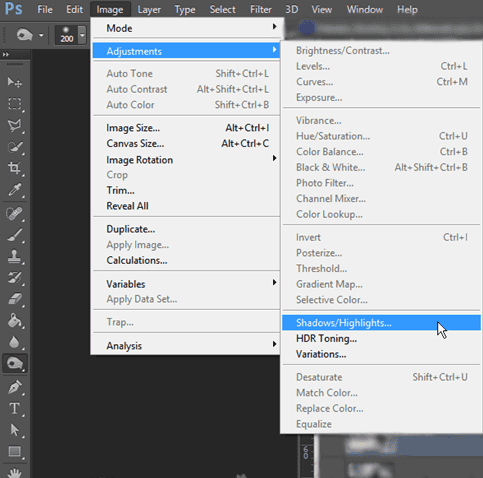This screenshot has height=478, width=483.
Task: Select the Crop tool in toolbar
Action: click(14, 168)
